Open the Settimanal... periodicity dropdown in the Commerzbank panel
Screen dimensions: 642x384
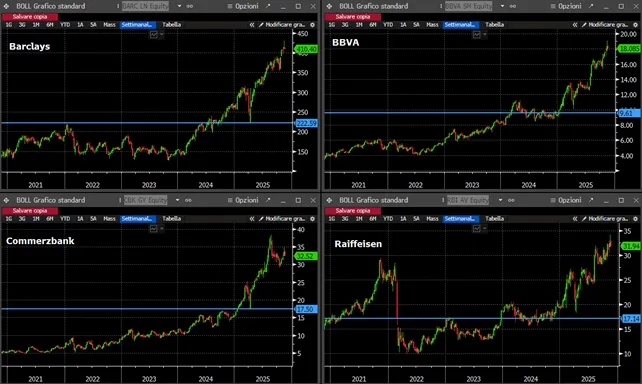click(138, 219)
